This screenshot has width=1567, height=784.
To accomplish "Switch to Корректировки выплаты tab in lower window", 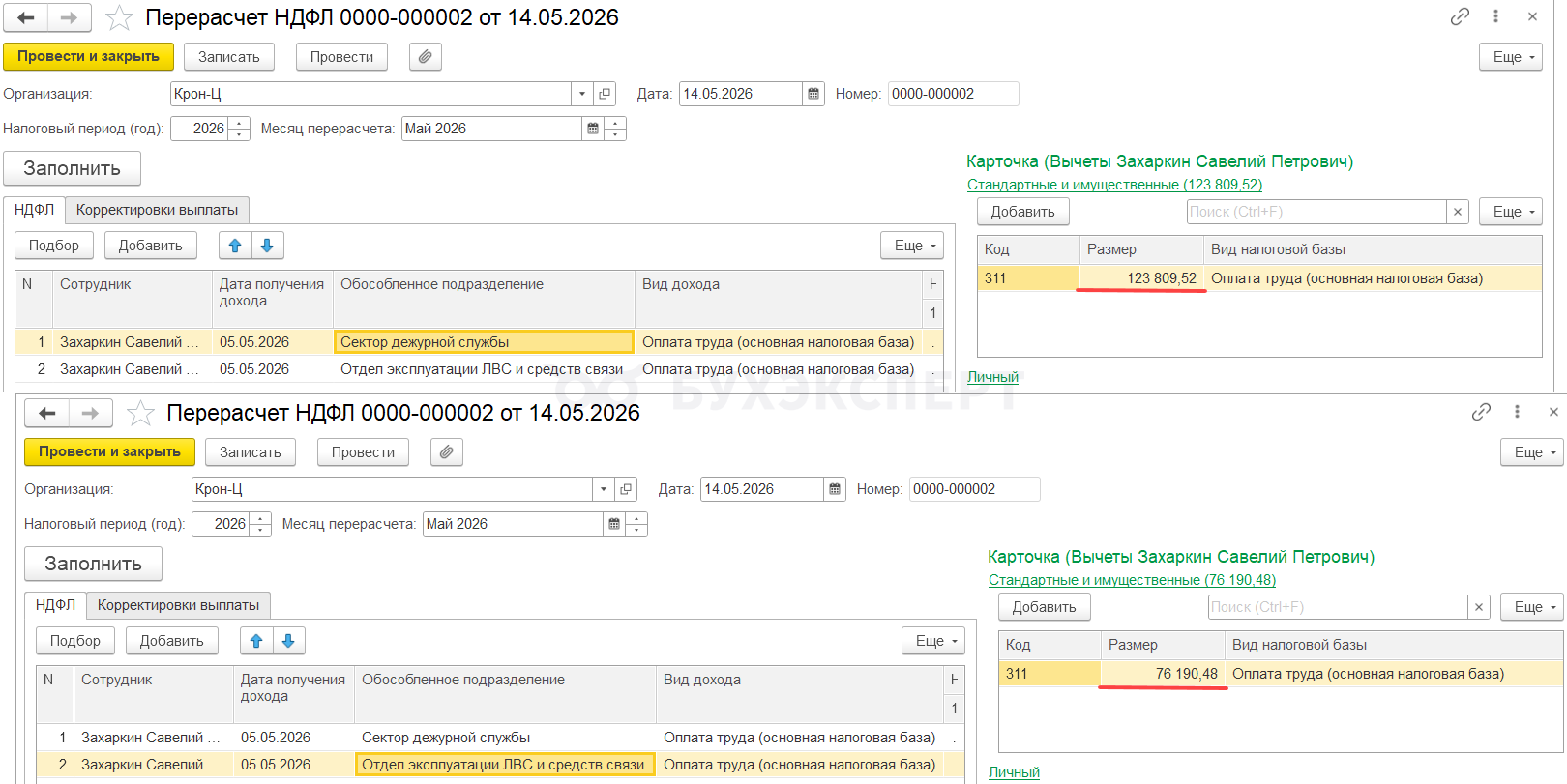I will (178, 605).
